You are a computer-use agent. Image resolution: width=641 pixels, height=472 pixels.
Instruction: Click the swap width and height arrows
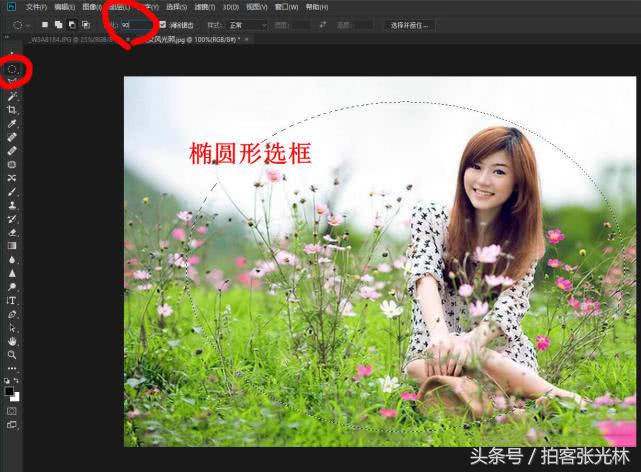pyautogui.click(x=323, y=25)
